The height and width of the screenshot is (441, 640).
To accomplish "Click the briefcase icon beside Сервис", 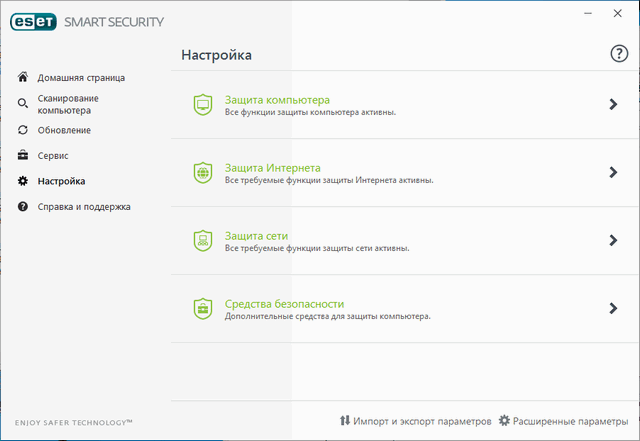I will pos(23,156).
